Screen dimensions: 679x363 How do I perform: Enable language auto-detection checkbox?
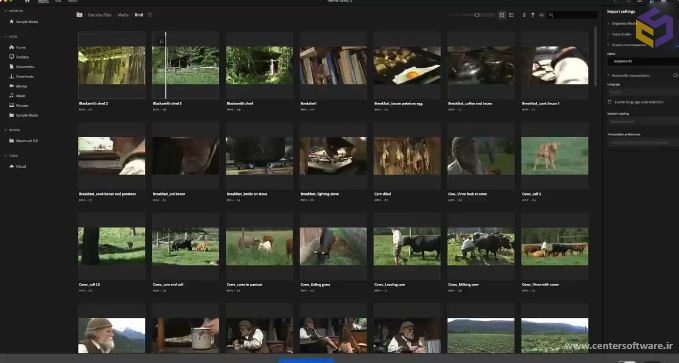[x=610, y=102]
